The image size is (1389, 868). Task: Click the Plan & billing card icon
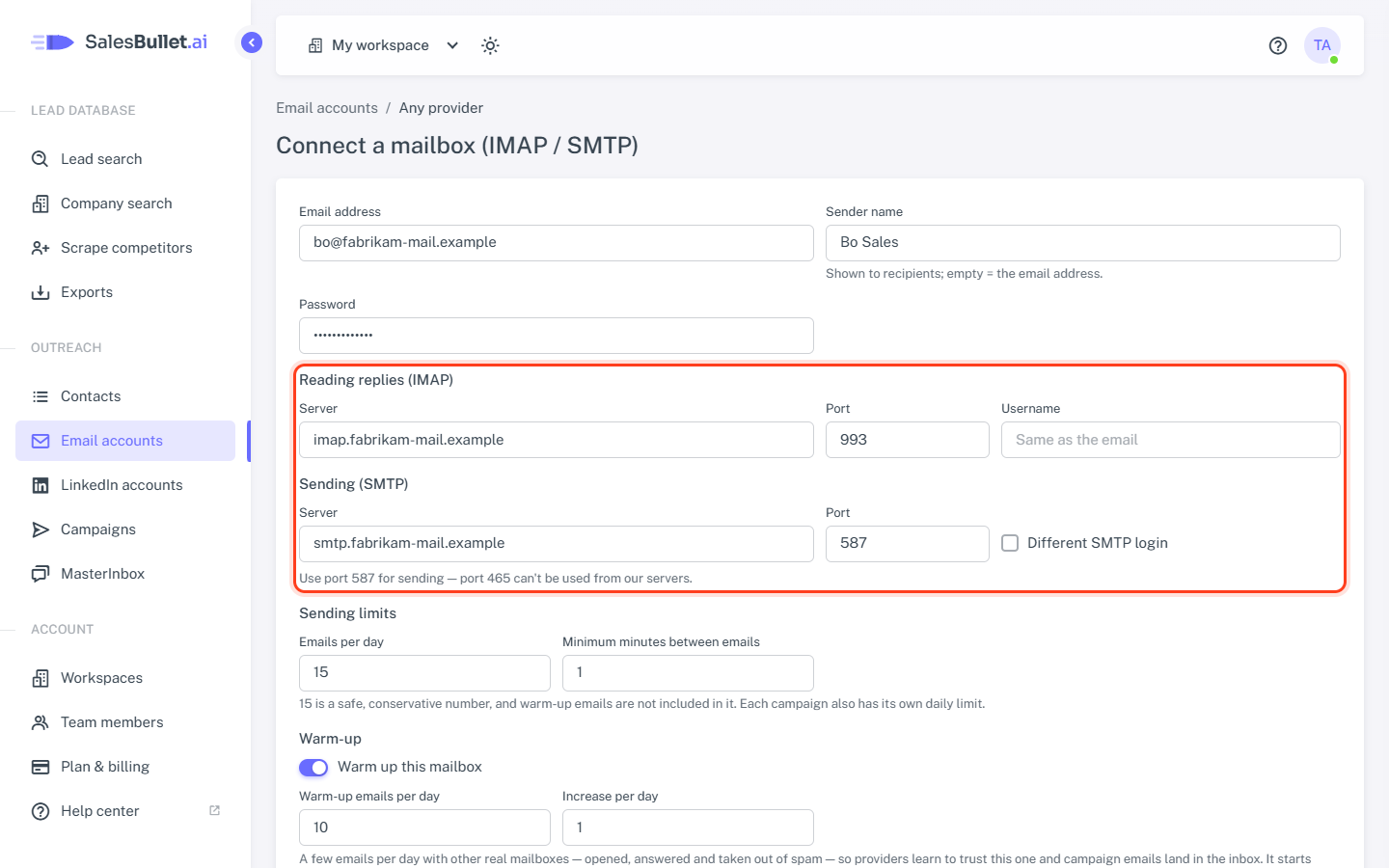click(41, 767)
